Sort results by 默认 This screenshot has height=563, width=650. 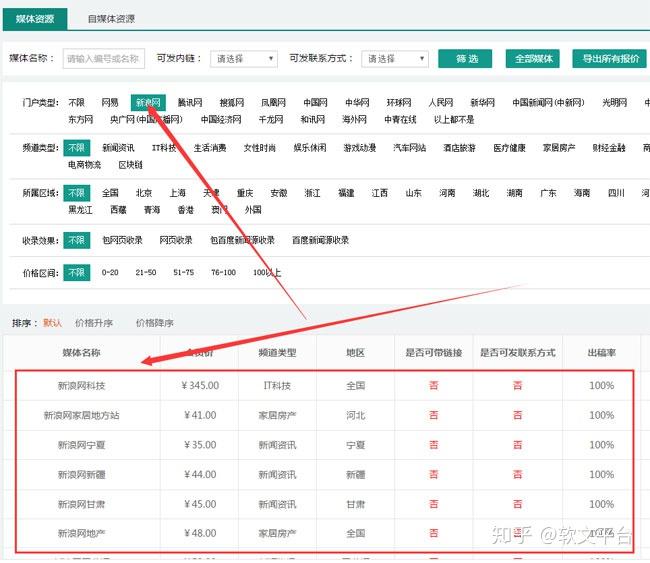(52, 323)
